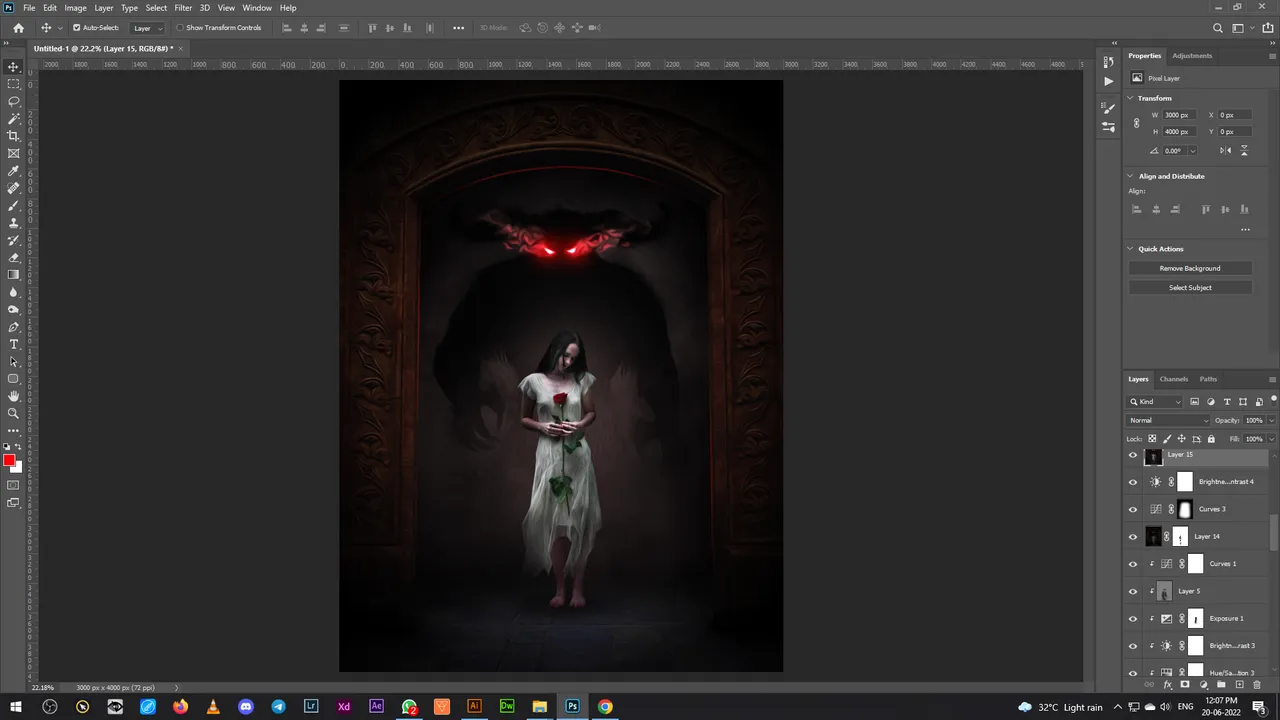Select the Curves 3 layer mask thumbnail
1280x720 pixels.
1185,509
